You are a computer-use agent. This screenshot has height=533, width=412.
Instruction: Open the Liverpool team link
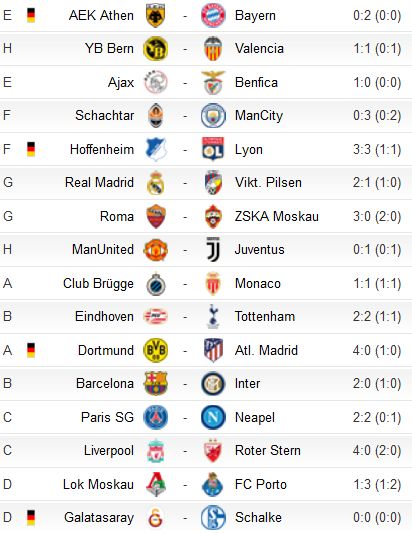pyautogui.click(x=109, y=450)
